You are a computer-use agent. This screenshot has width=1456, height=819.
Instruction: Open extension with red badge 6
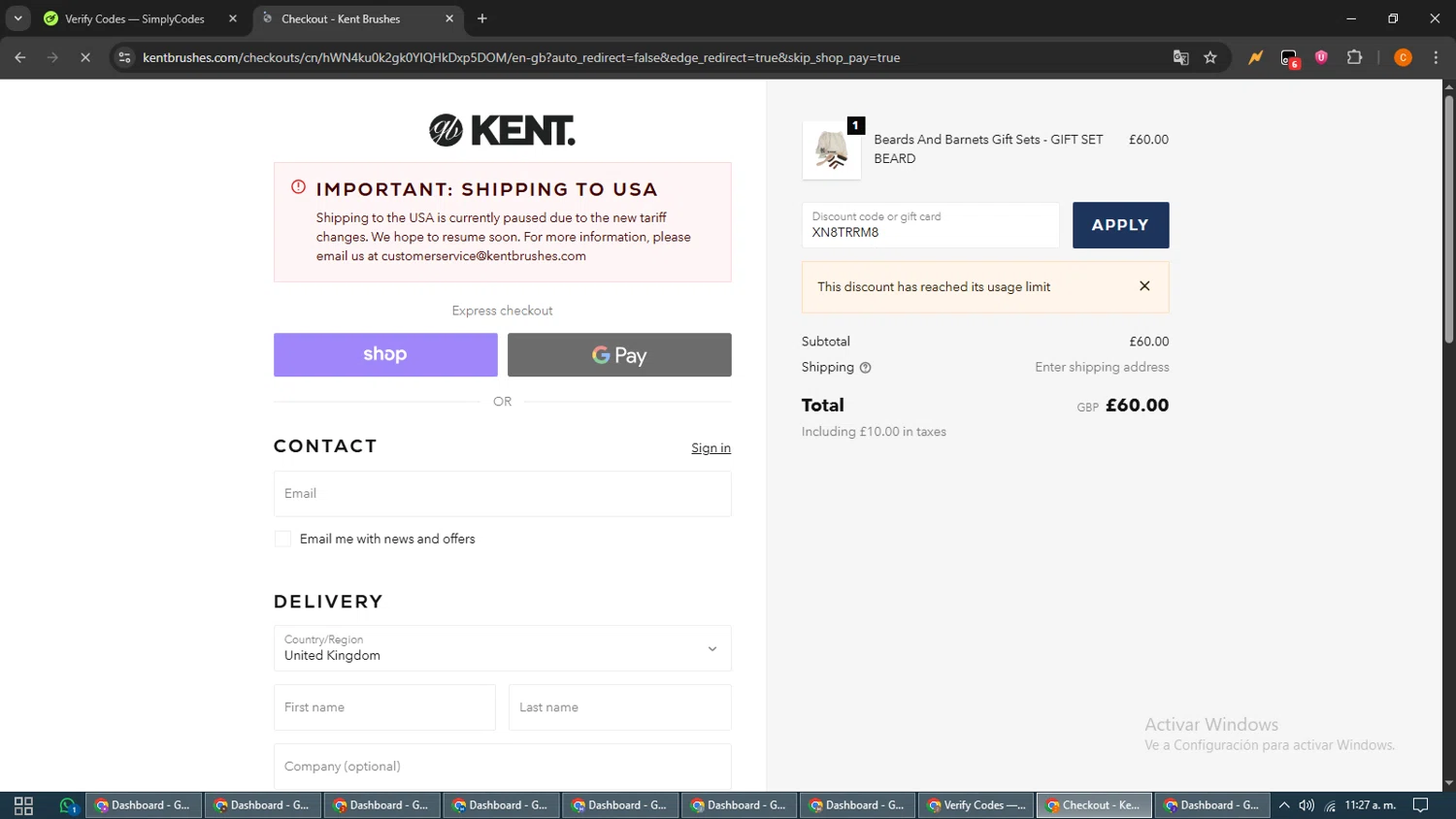[1289, 58]
